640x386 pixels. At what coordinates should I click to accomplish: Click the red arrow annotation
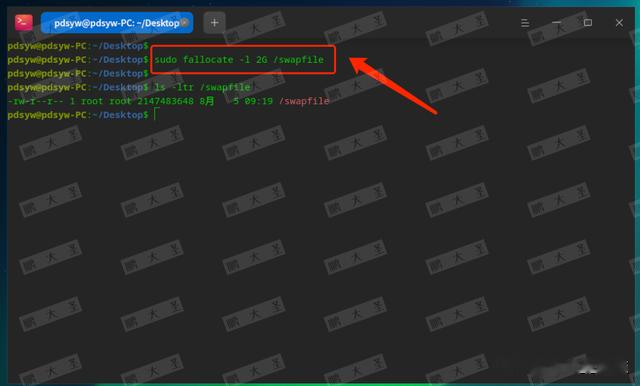[x=393, y=85]
